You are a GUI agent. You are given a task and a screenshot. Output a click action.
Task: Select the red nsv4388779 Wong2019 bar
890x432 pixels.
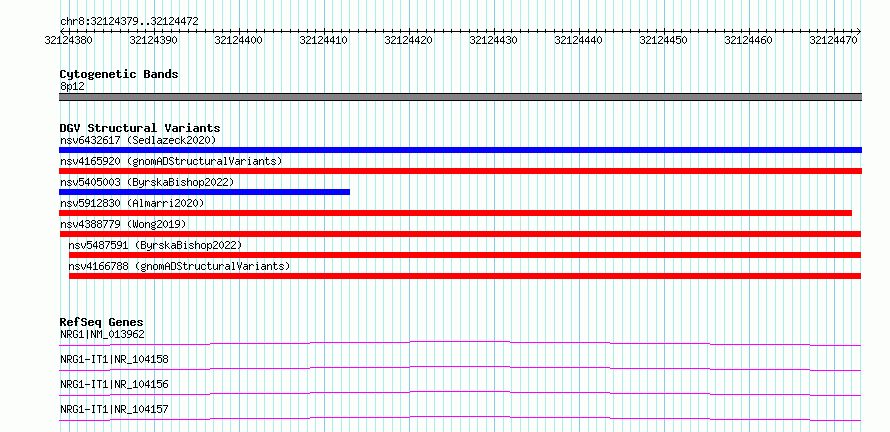(x=460, y=234)
